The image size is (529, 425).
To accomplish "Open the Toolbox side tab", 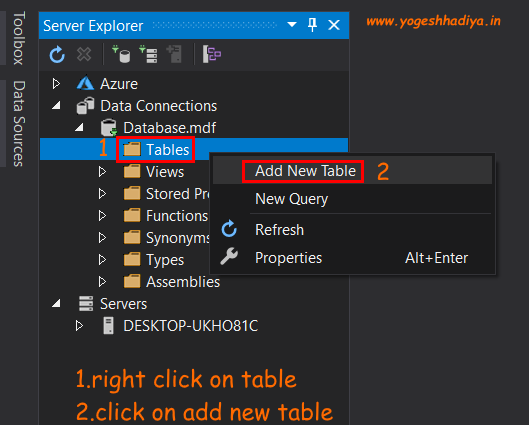I will click(x=19, y=38).
